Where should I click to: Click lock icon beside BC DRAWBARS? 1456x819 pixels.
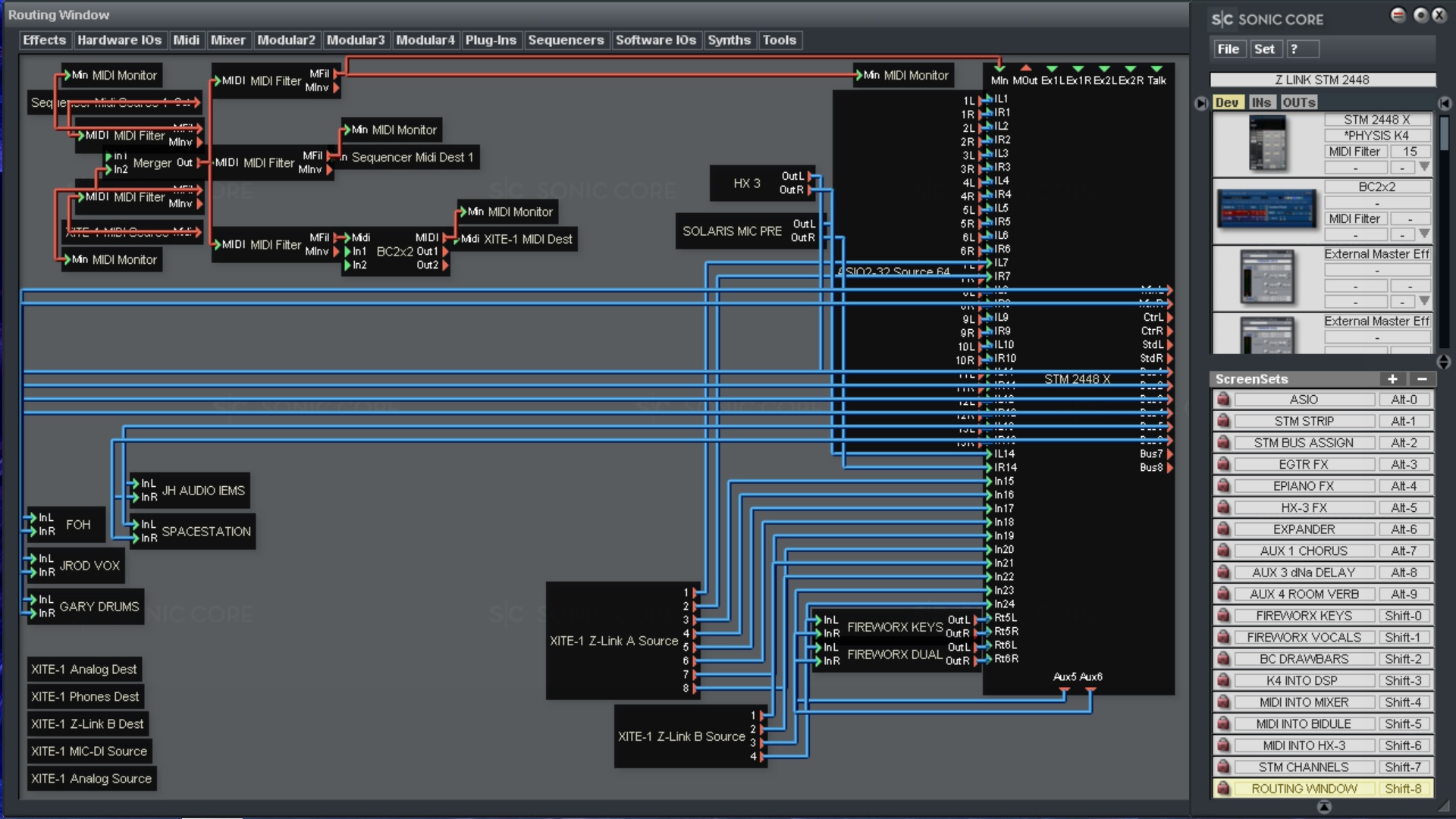click(1222, 659)
